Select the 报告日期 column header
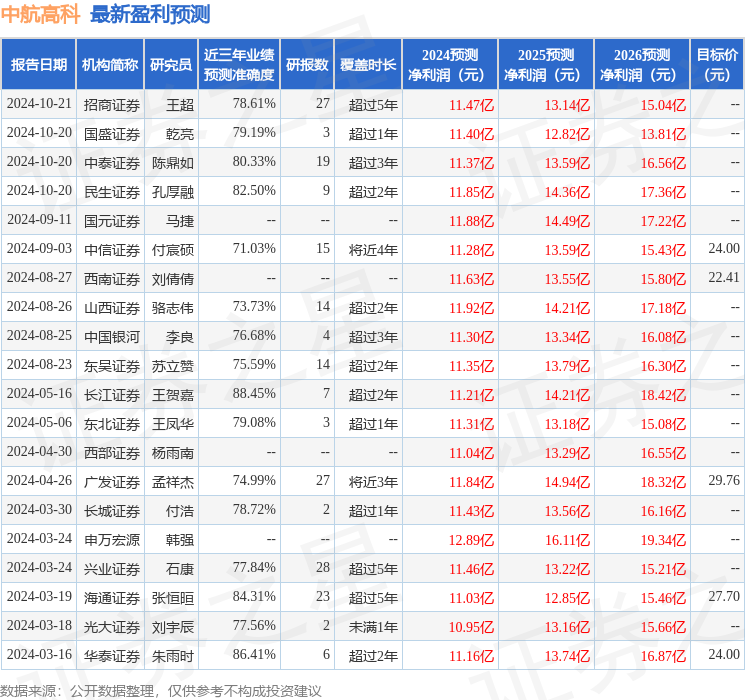The width and height of the screenshot is (745, 700). 38,65
